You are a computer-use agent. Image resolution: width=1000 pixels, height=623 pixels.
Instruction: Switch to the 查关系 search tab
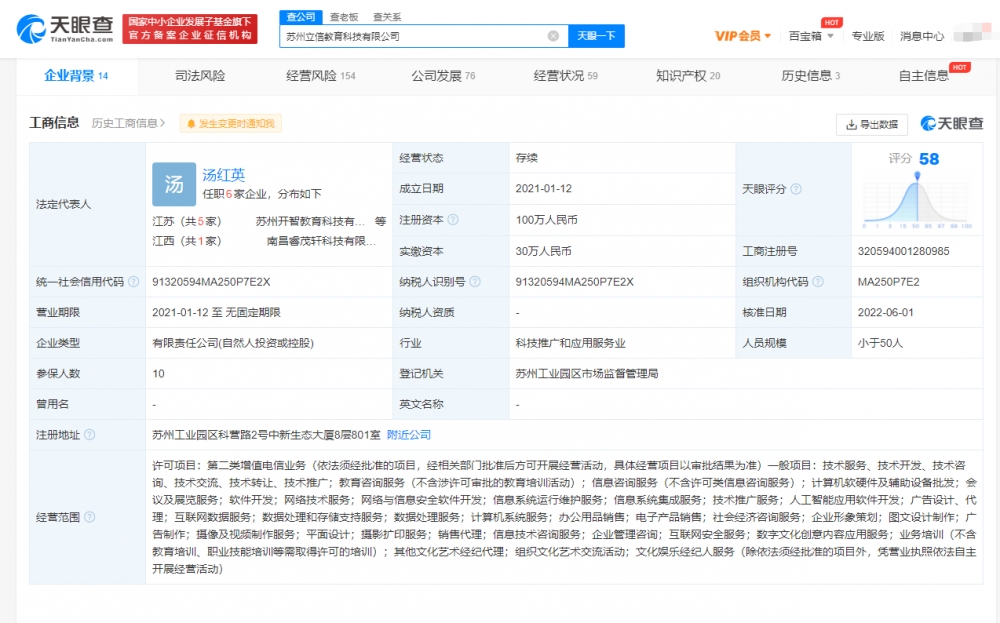387,17
